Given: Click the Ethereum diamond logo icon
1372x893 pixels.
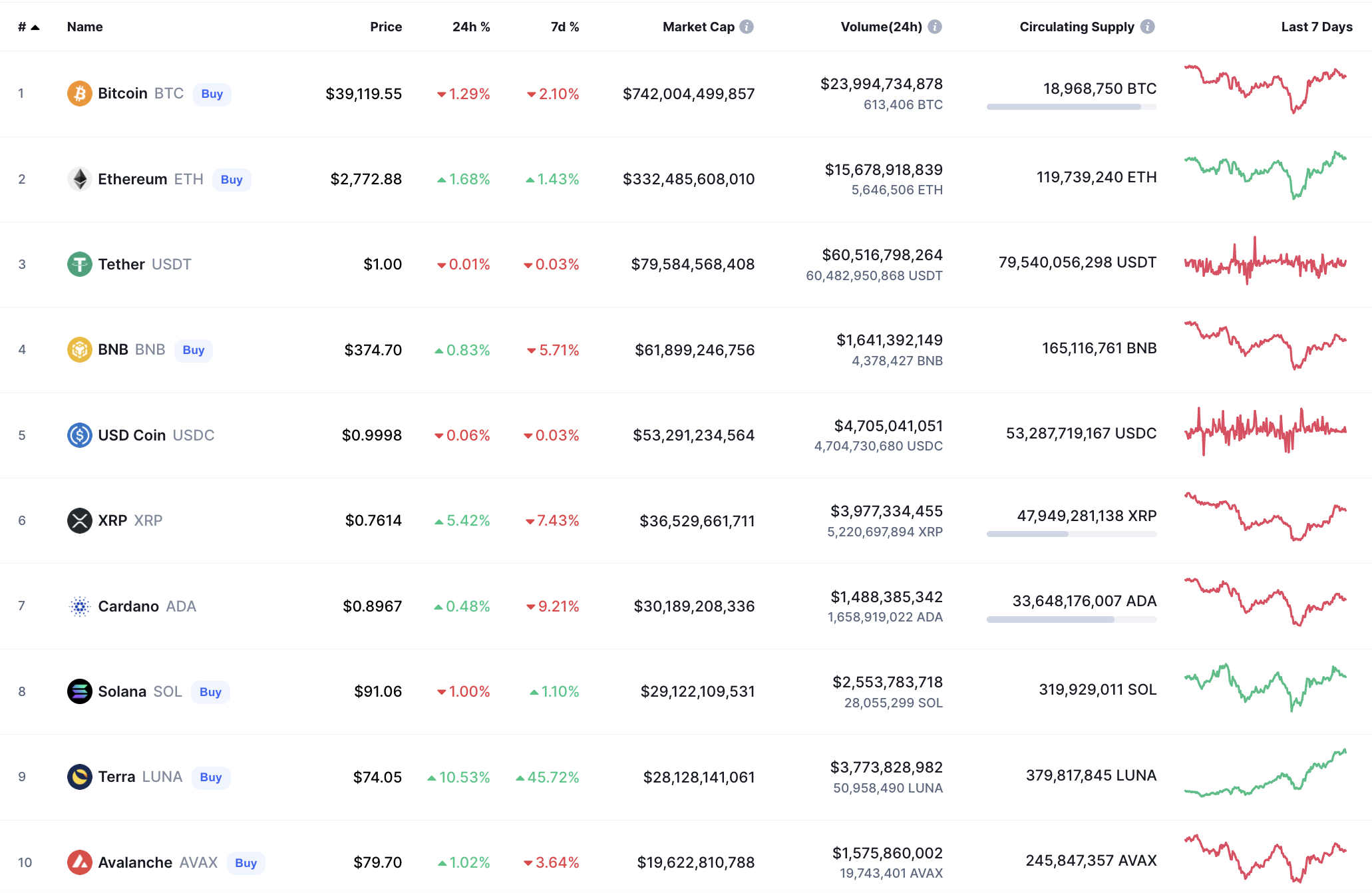Looking at the screenshot, I should tap(79, 179).
